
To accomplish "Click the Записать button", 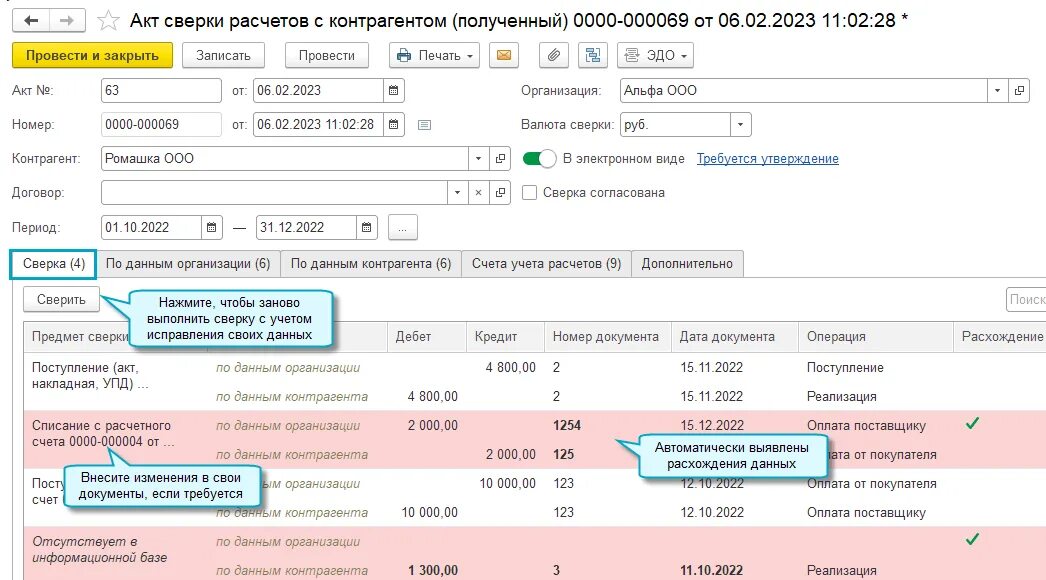I will pyautogui.click(x=223, y=55).
